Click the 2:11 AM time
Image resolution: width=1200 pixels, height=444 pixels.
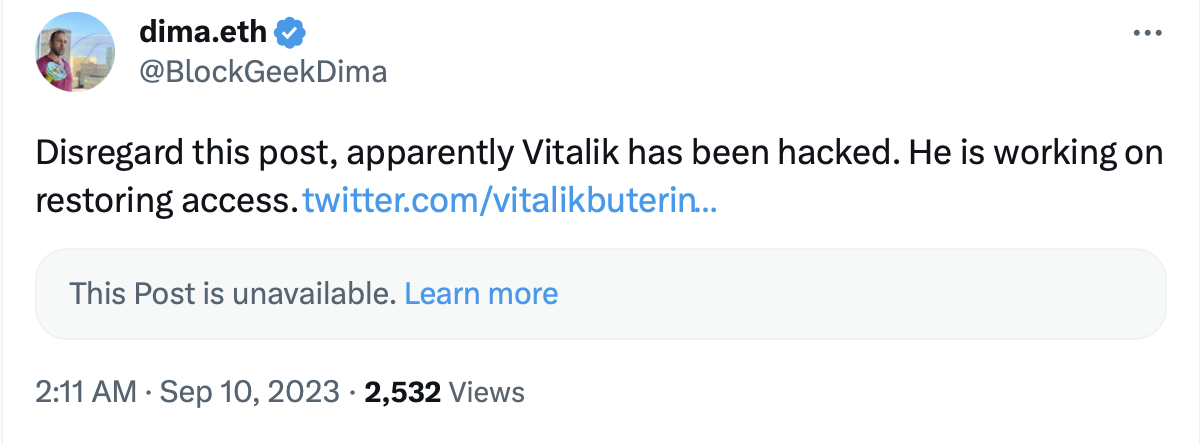(85, 392)
